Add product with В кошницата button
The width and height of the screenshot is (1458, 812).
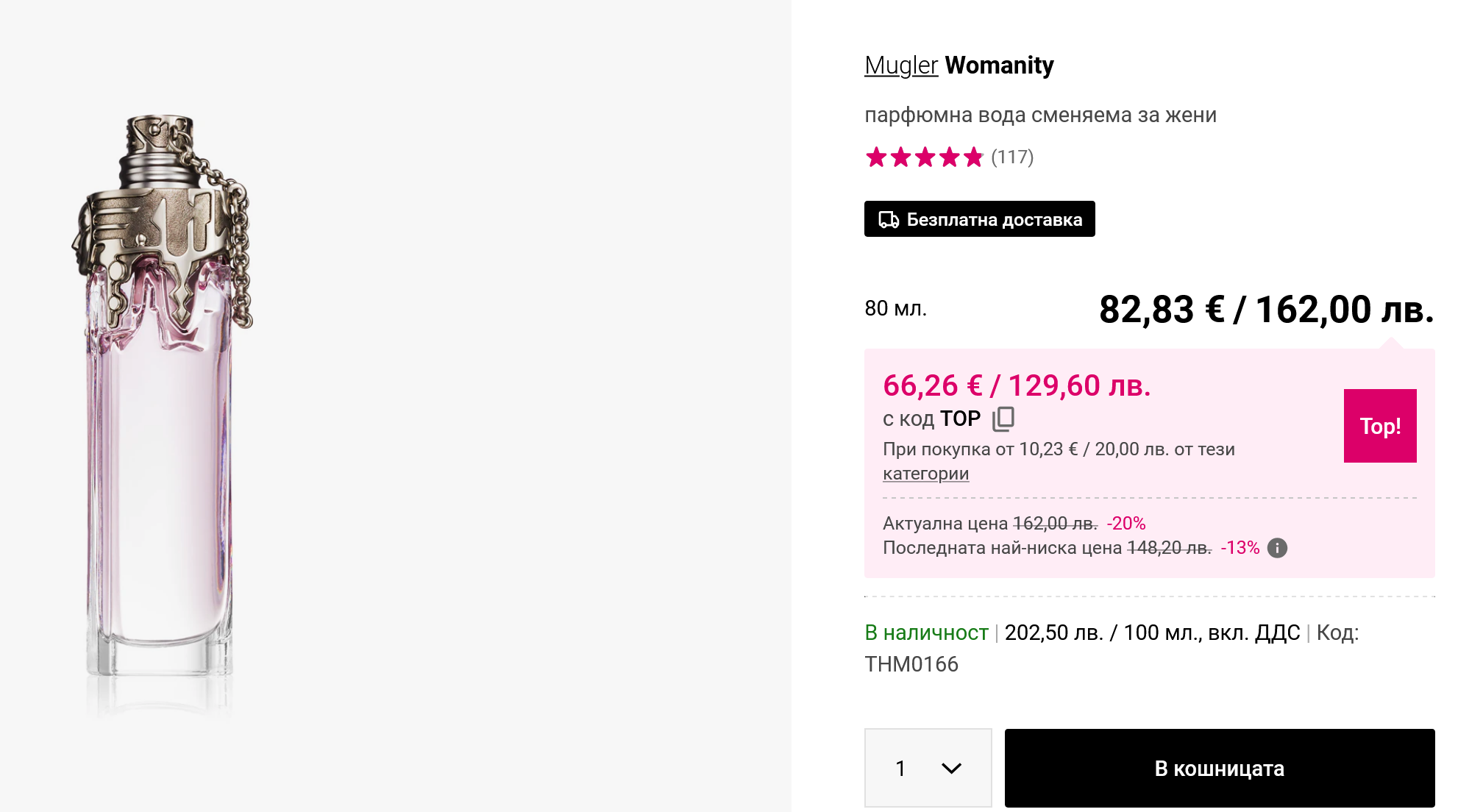(1219, 769)
